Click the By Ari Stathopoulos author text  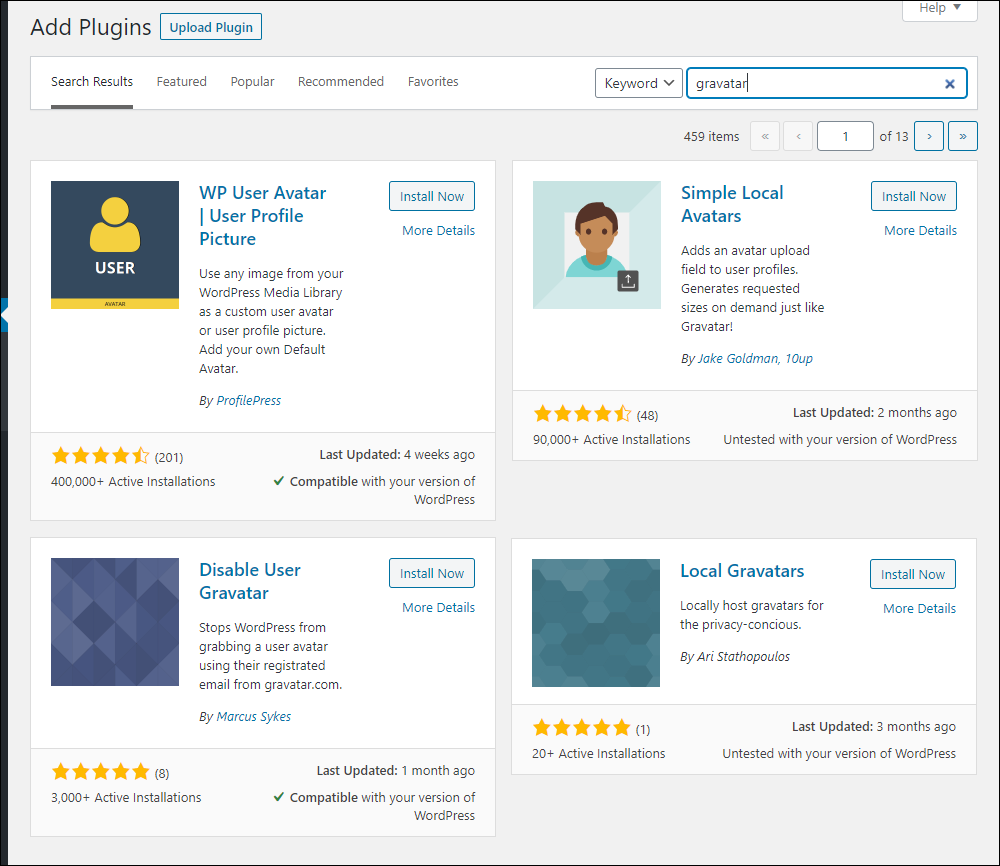click(x=735, y=656)
